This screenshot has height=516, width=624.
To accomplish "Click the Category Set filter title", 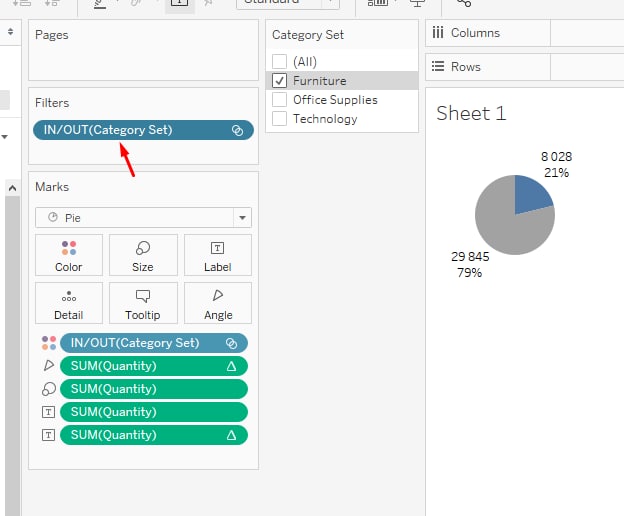I will click(x=308, y=35).
